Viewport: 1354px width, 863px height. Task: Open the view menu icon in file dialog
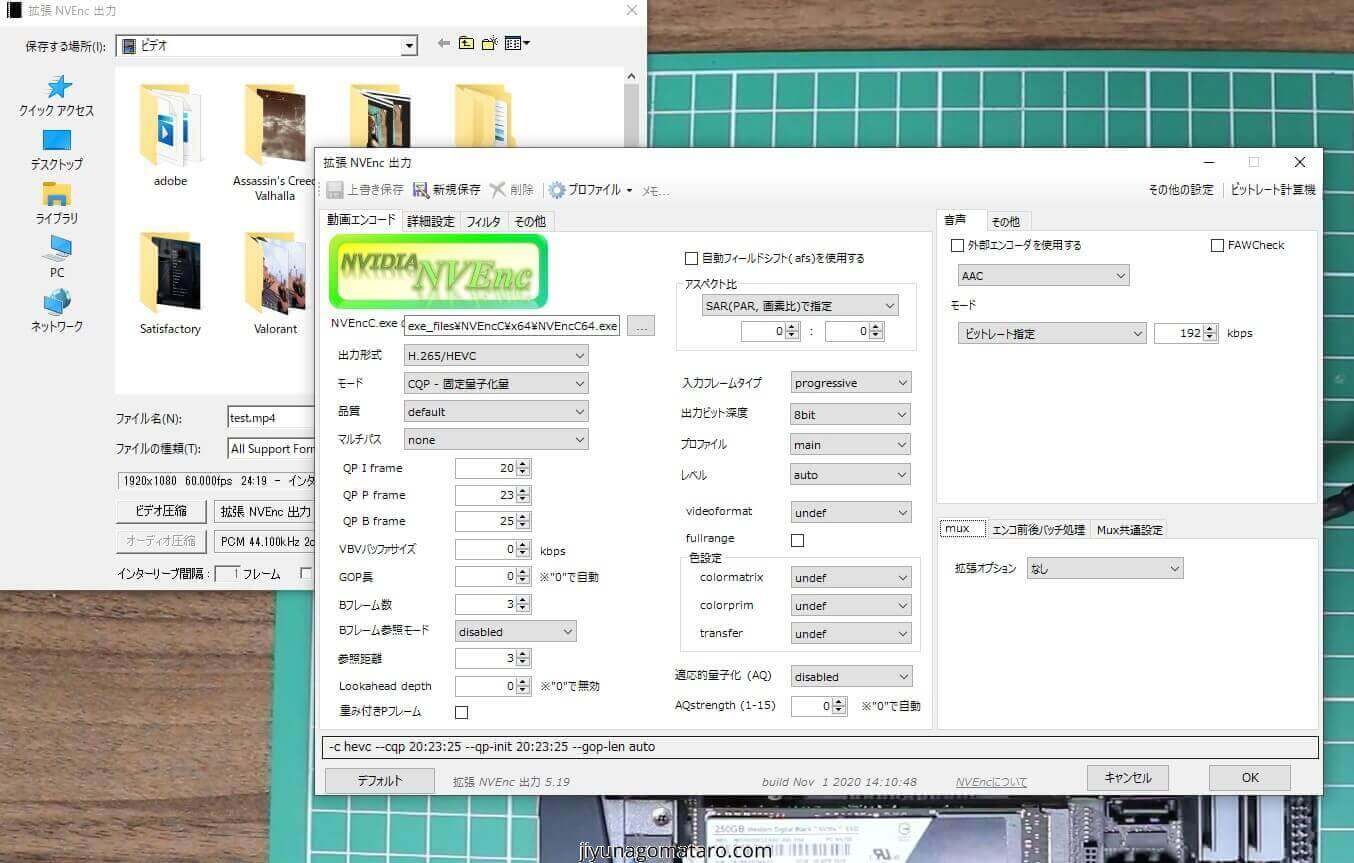[x=517, y=44]
